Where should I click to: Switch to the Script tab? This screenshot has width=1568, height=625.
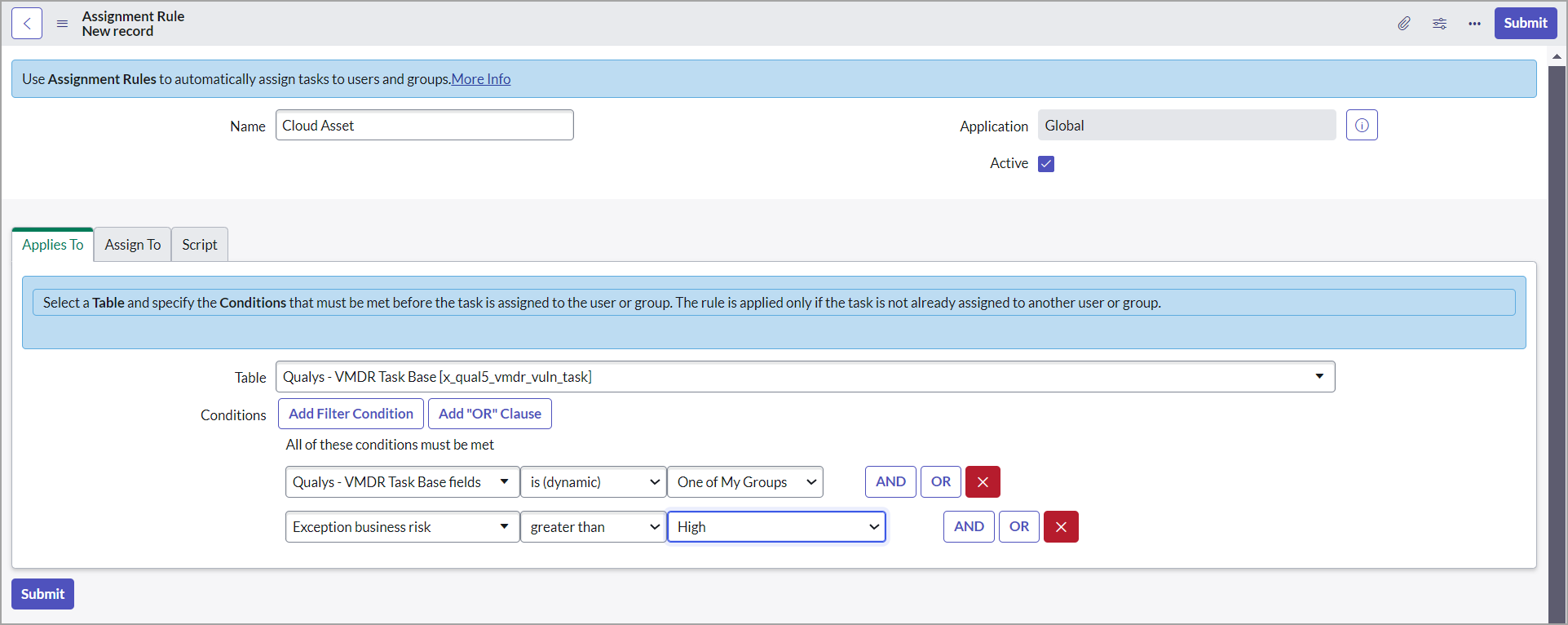coord(199,245)
